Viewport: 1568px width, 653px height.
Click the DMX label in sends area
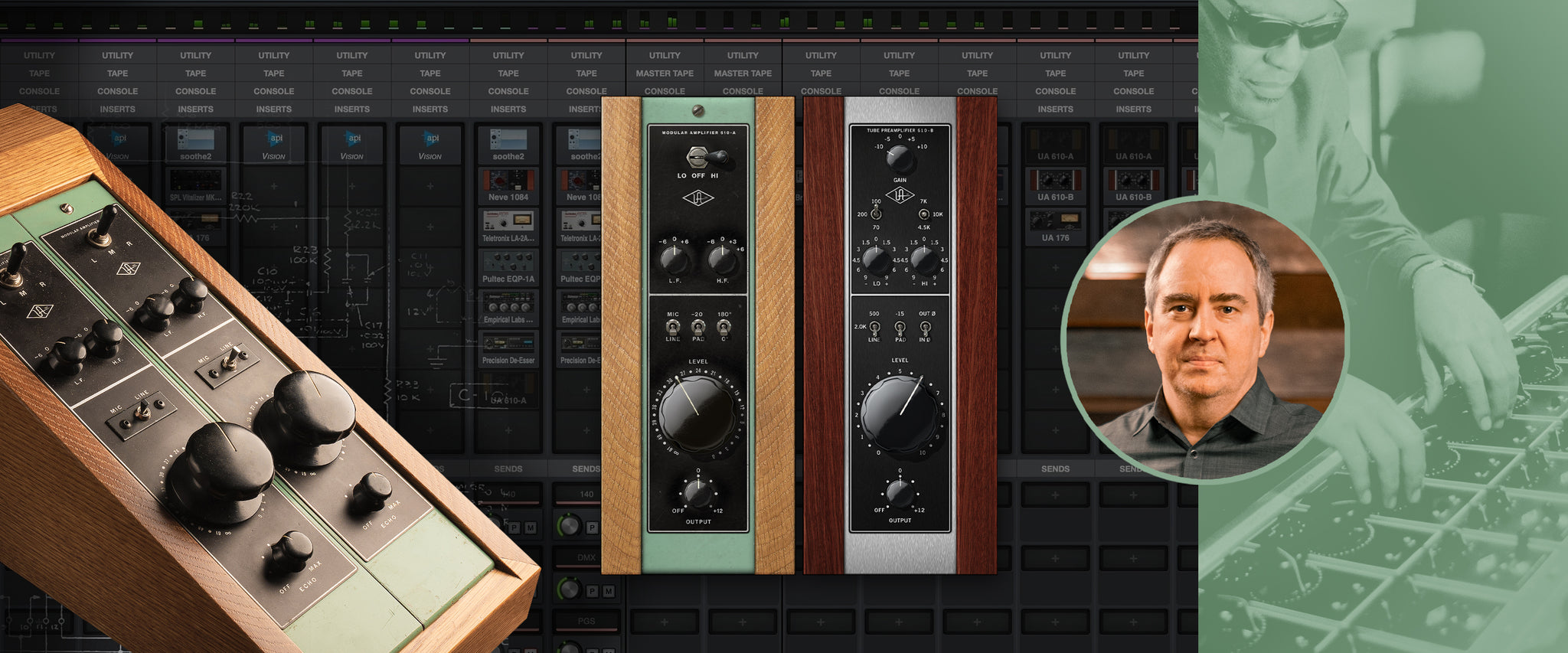tap(586, 557)
